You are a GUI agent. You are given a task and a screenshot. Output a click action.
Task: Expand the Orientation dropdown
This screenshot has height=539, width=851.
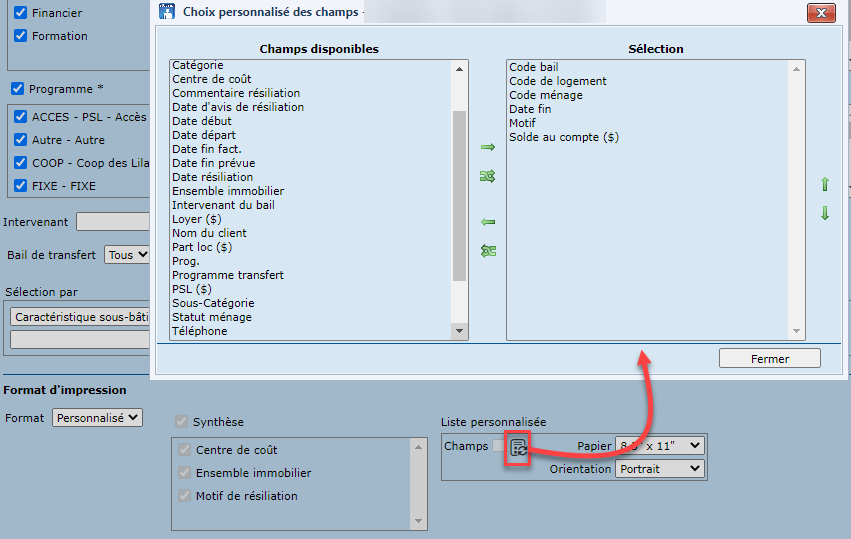660,468
